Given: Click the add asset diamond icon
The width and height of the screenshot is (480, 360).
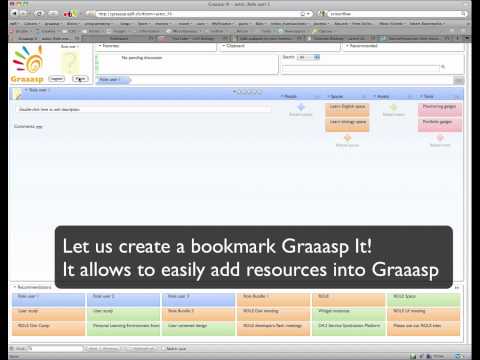Looking at the screenshot, I should [x=393, y=107].
